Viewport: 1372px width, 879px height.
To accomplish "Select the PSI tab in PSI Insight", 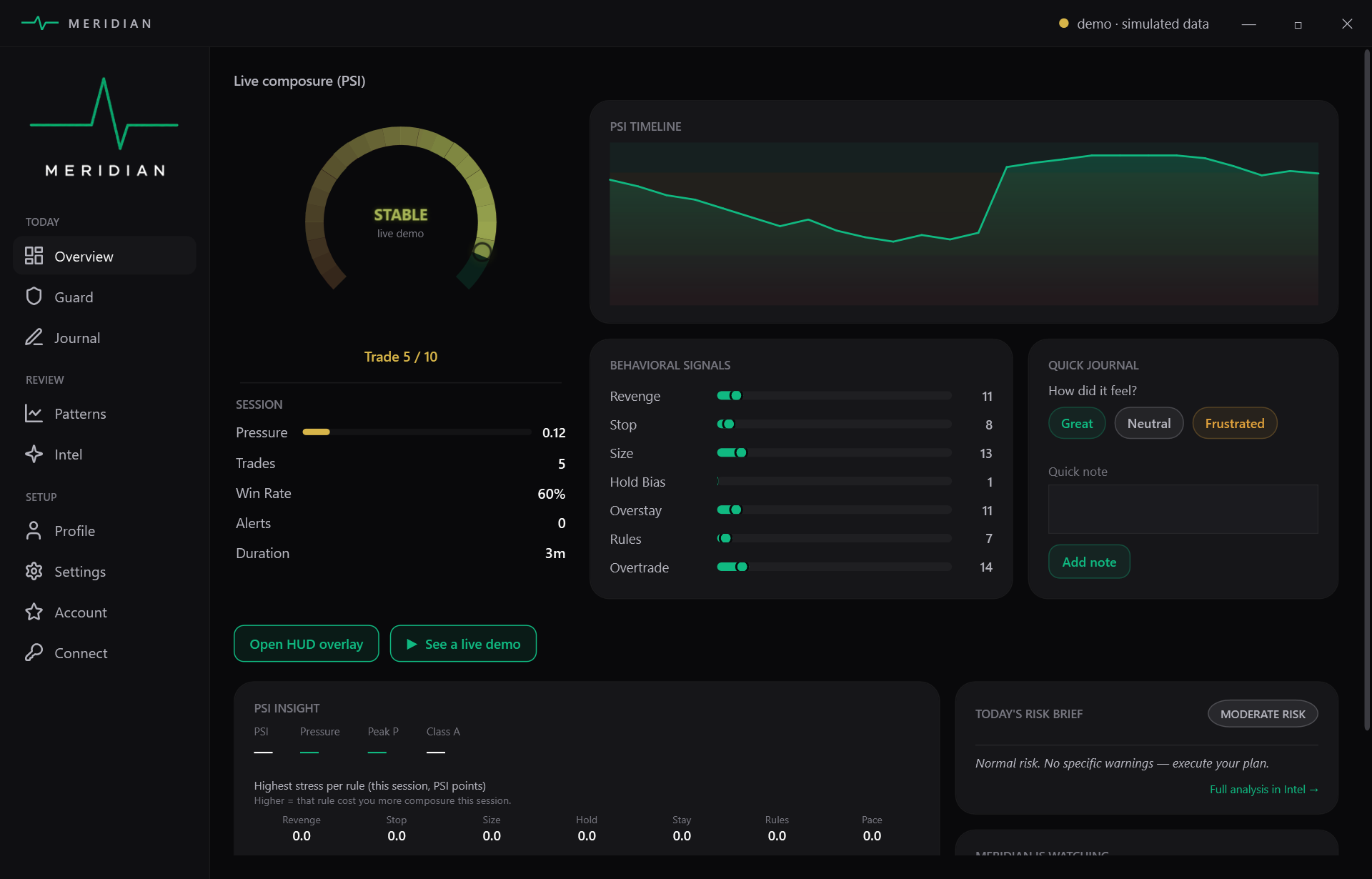I will pyautogui.click(x=262, y=732).
